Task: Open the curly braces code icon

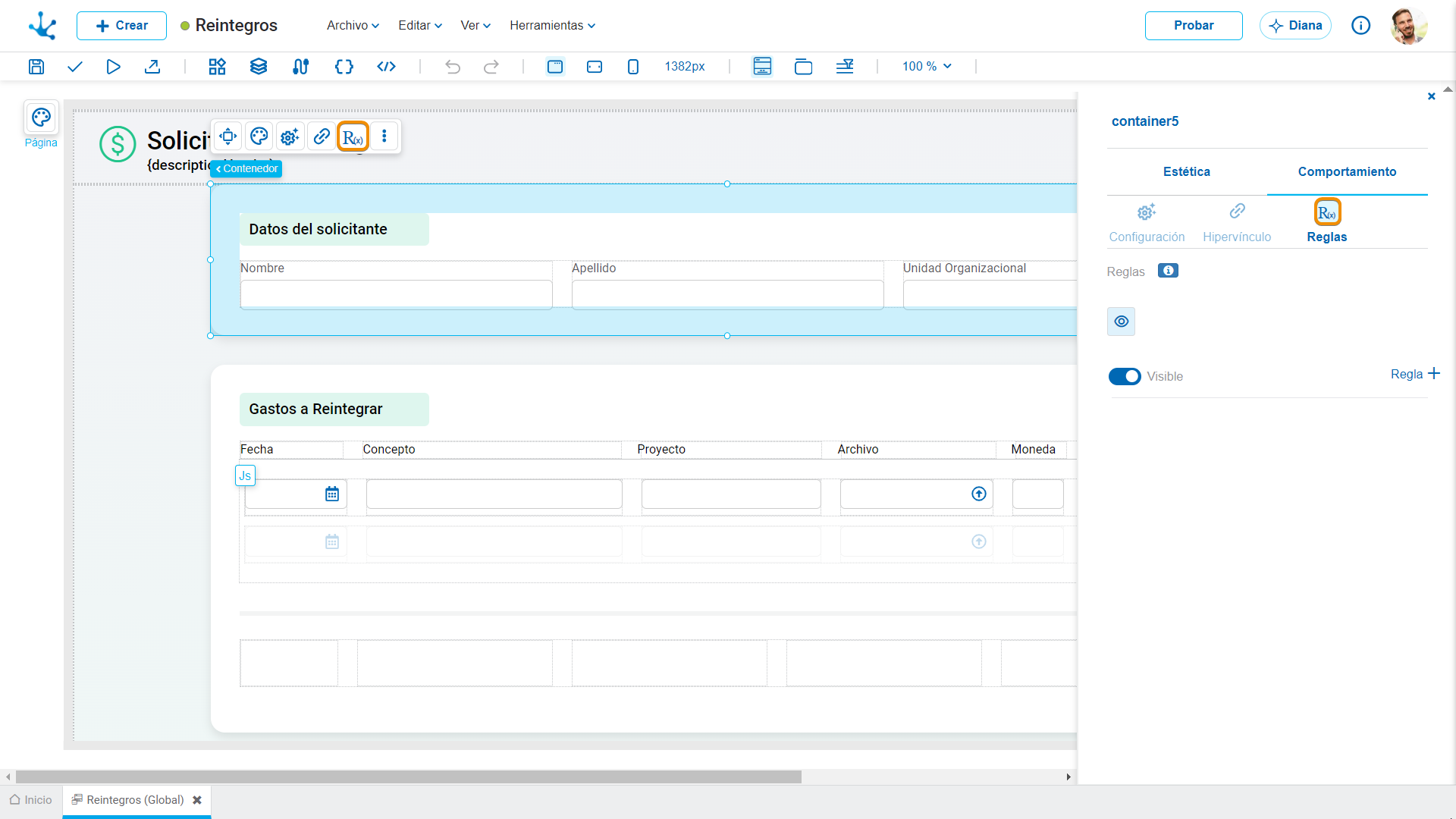Action: (x=344, y=67)
